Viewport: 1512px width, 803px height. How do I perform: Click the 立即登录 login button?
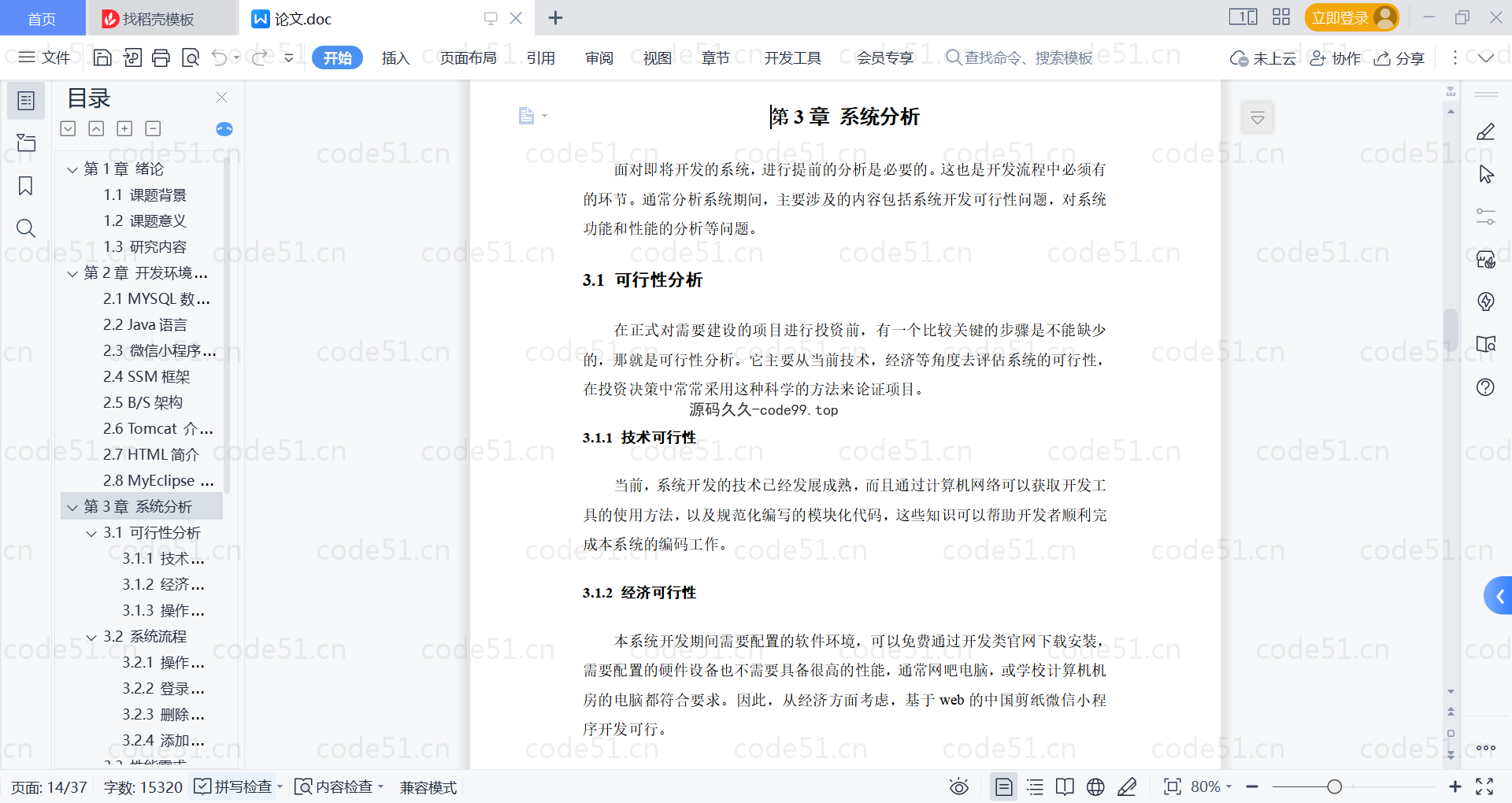tap(1351, 17)
